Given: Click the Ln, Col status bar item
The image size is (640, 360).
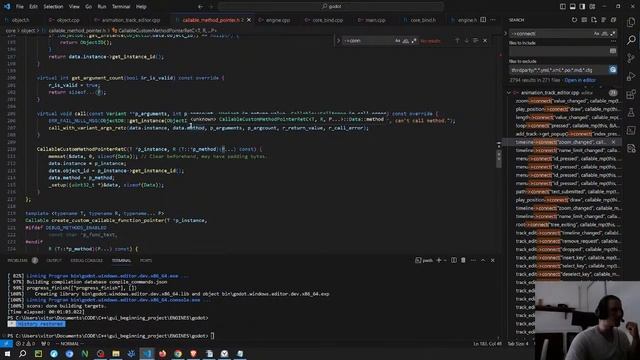Looking at the screenshot, I should pyautogui.click(x=487, y=344).
